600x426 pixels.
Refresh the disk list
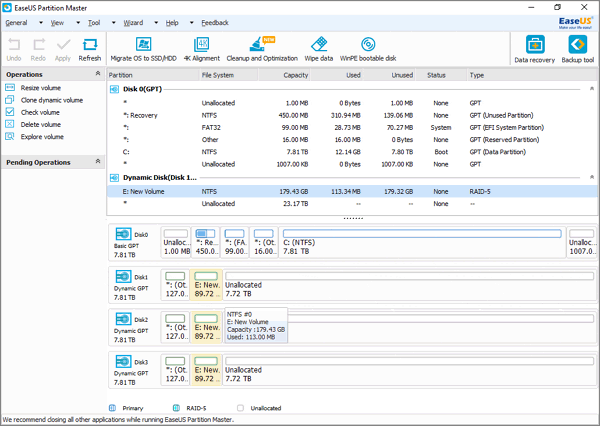(x=90, y=49)
